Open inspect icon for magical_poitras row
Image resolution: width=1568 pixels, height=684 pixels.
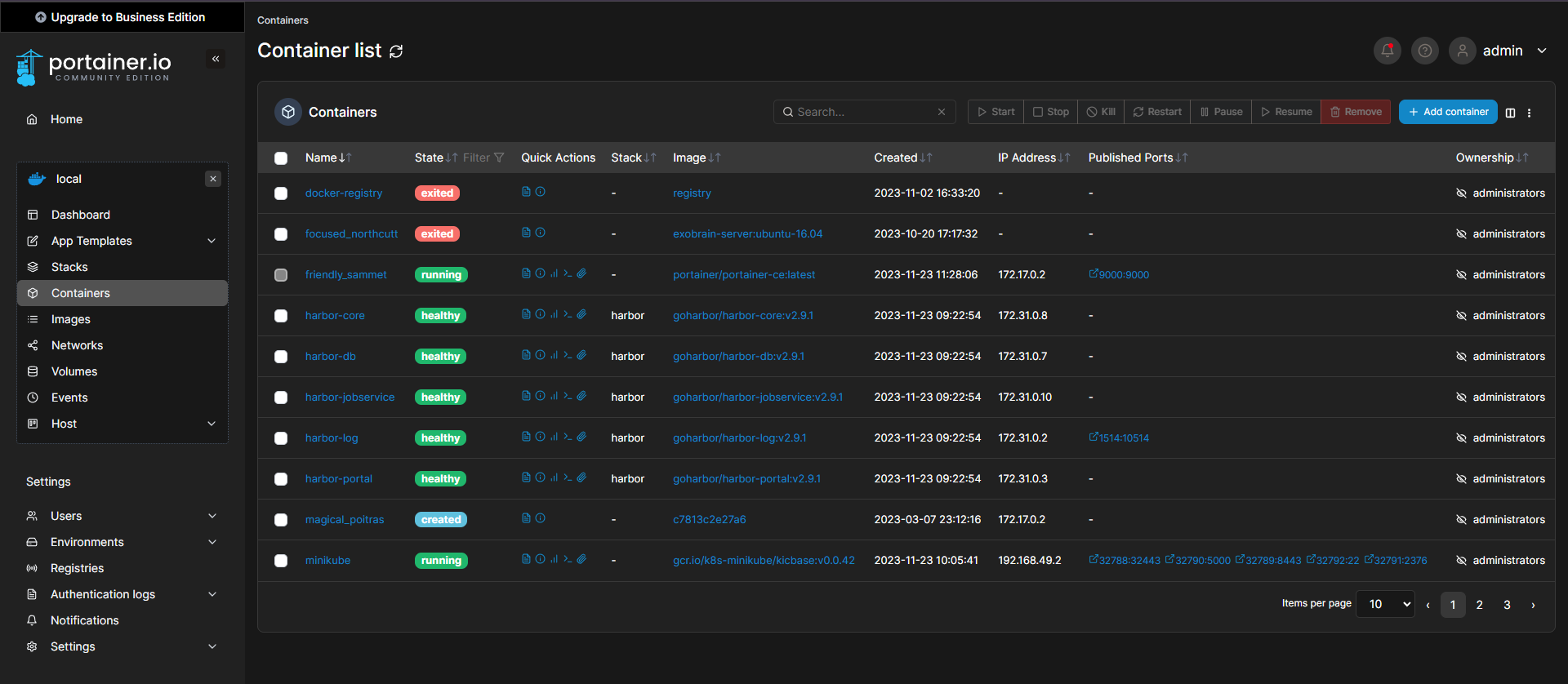[x=540, y=518]
